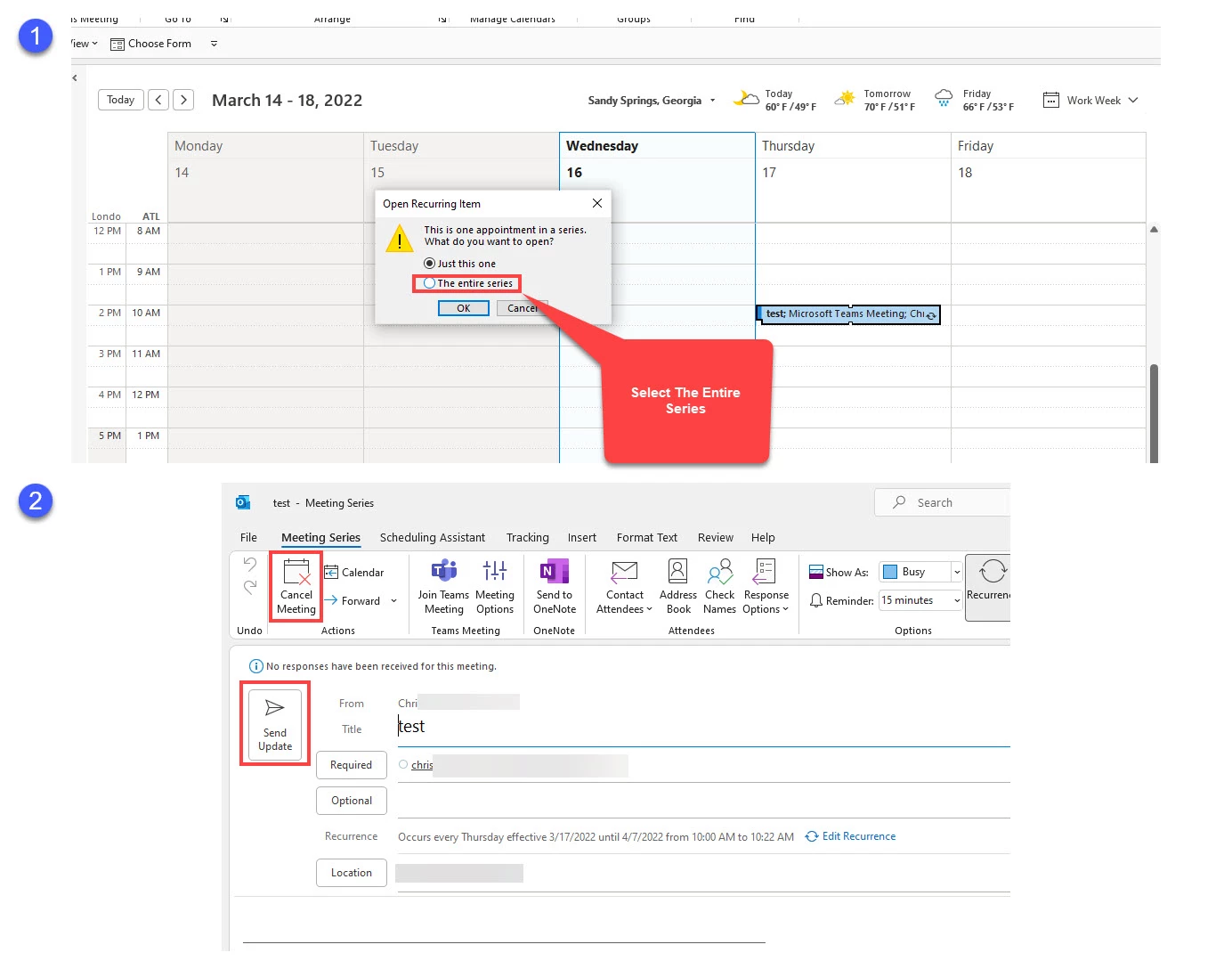The width and height of the screenshot is (1232, 969).
Task: Click the Search box
Action: 942,502
